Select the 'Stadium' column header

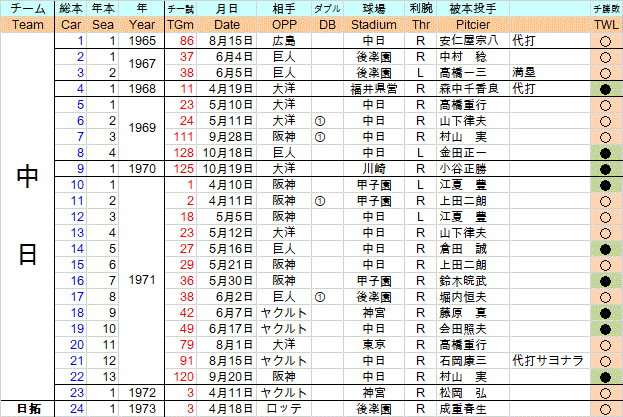point(373,25)
